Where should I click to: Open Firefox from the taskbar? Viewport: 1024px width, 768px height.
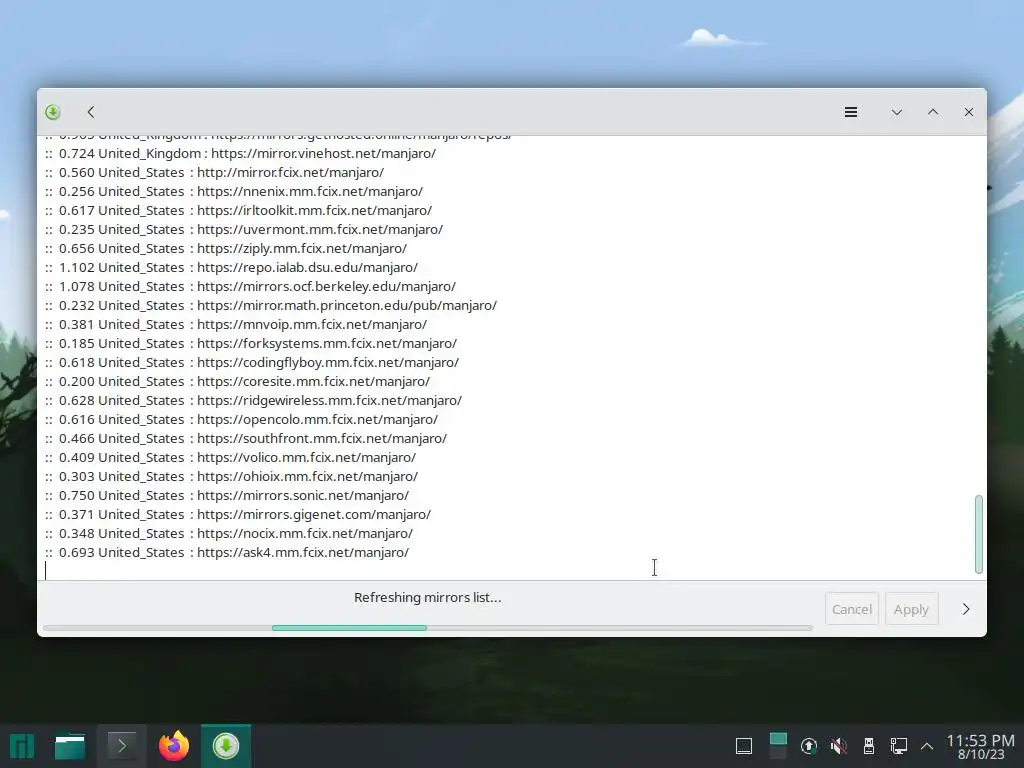(x=174, y=746)
